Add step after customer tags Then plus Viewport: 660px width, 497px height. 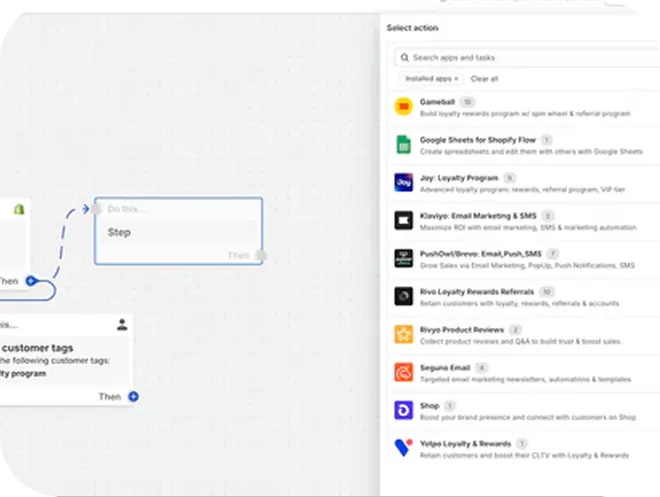point(133,397)
